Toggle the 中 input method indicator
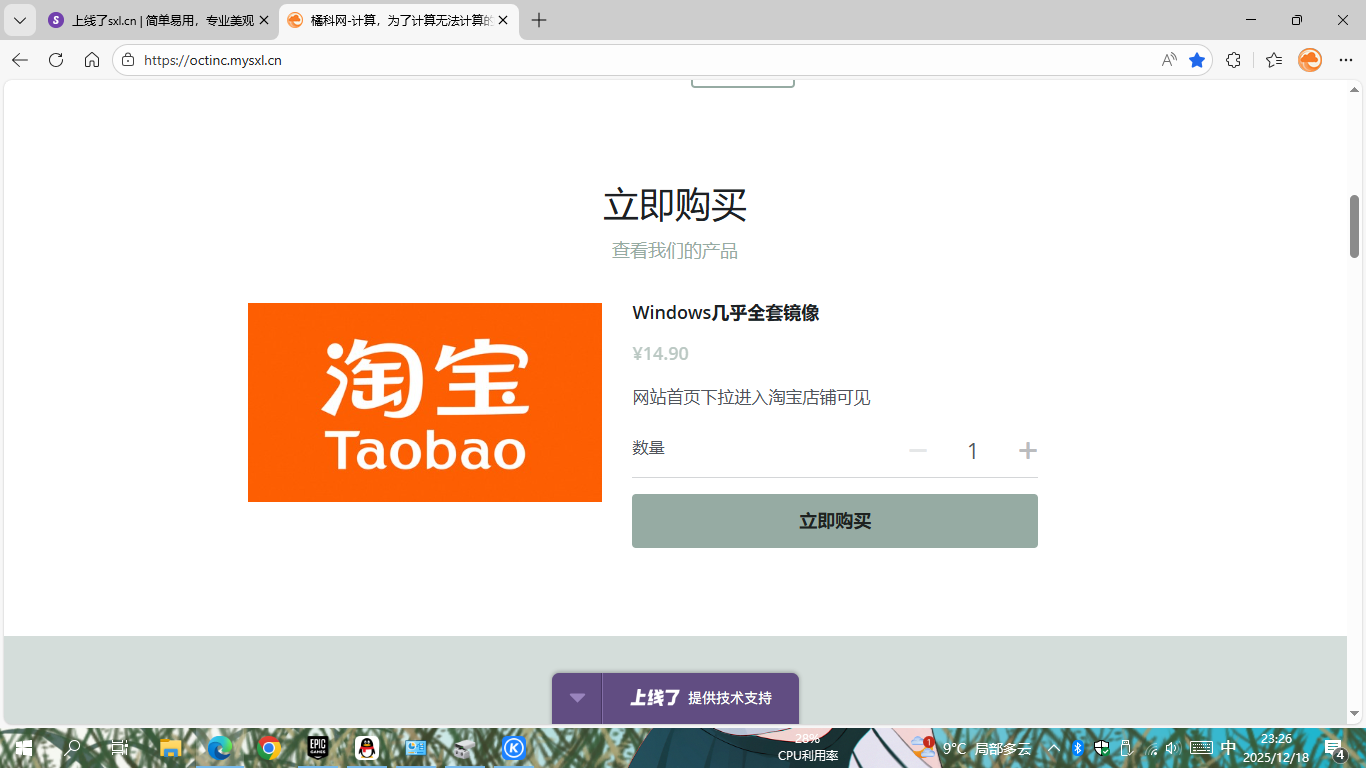The width and height of the screenshot is (1366, 768). 1229,748
